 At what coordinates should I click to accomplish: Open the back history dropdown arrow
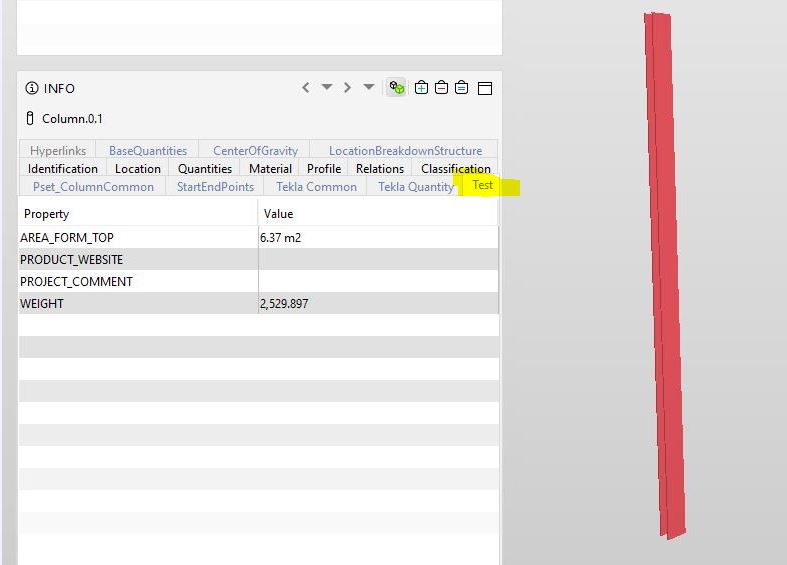(x=327, y=87)
